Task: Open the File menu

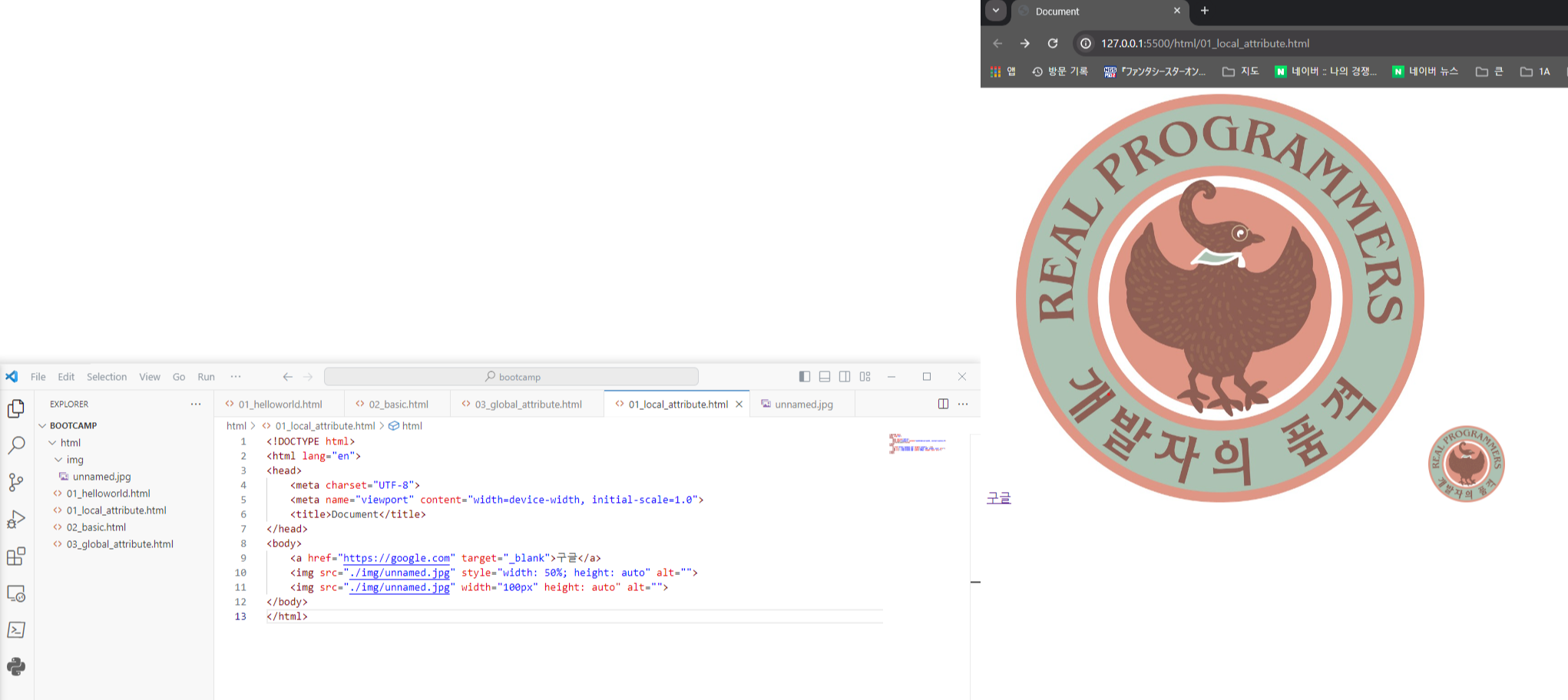Action: tap(38, 376)
